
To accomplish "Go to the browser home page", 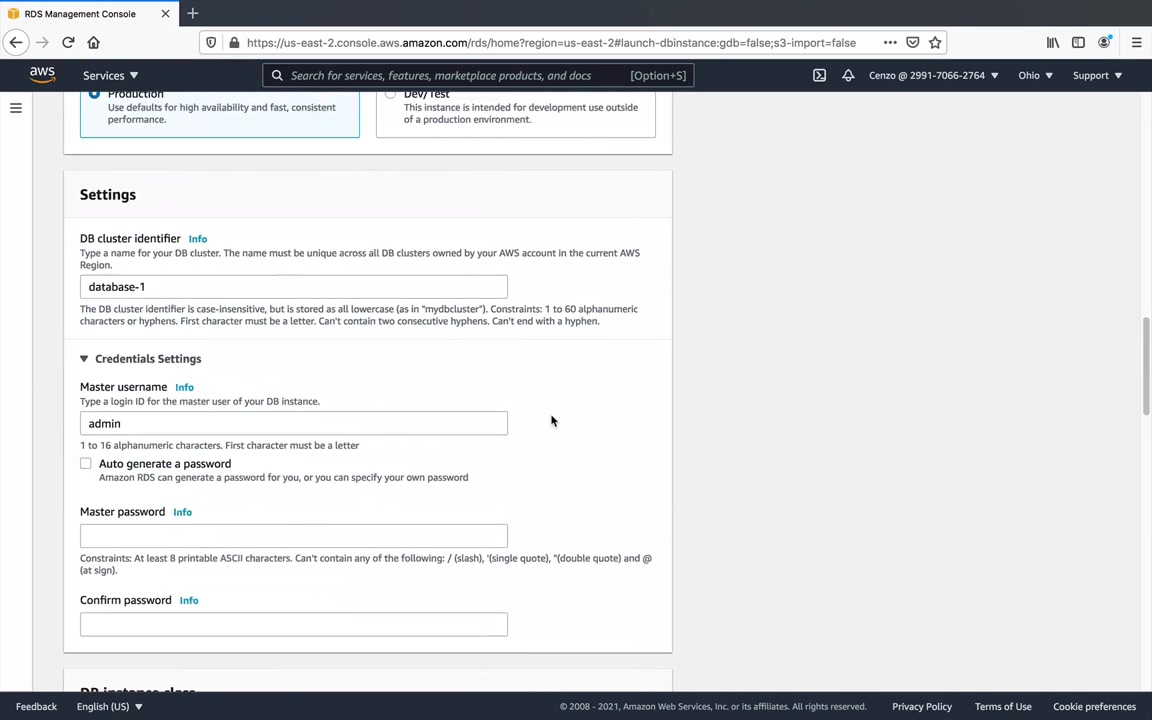I will 93,43.
